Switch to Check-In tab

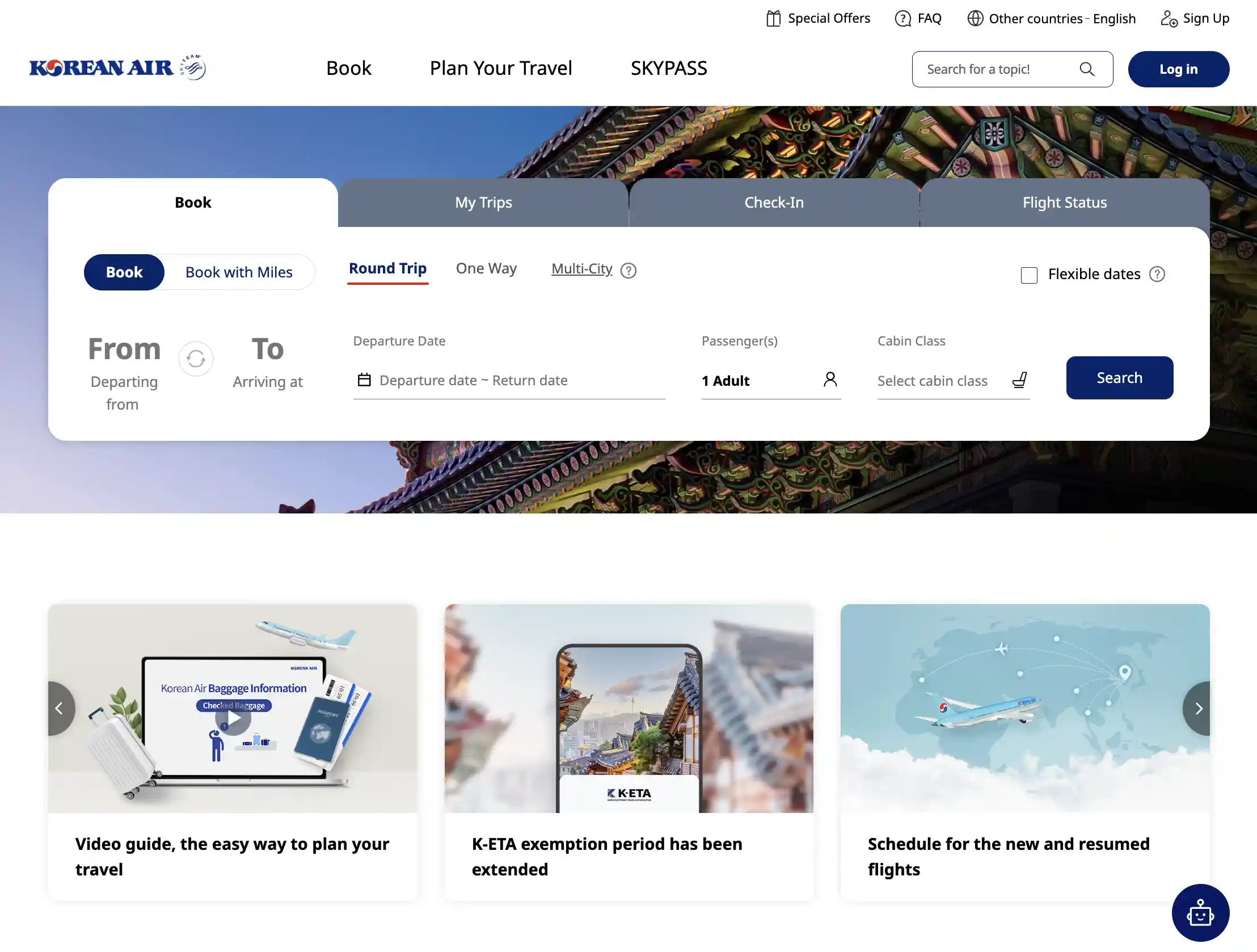774,202
